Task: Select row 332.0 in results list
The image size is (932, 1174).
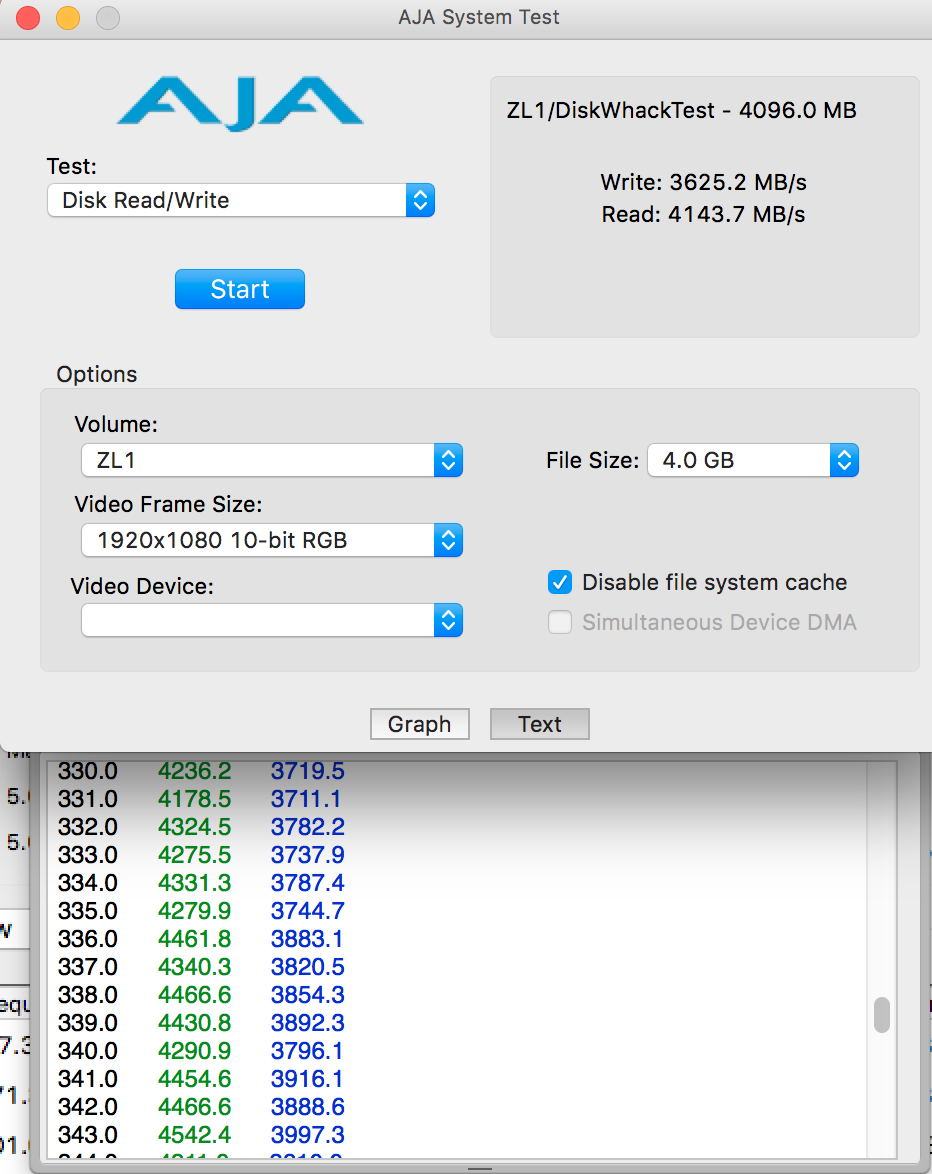Action: coord(457,827)
